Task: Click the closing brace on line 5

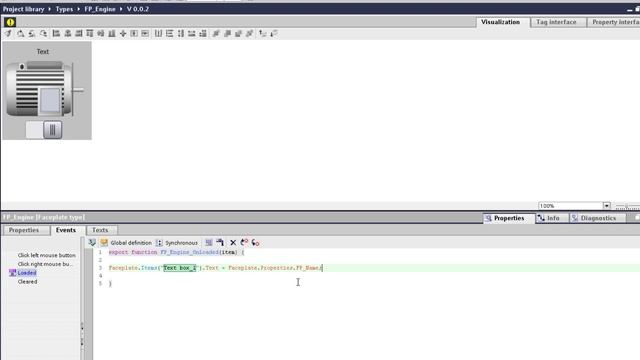Action: tap(110, 283)
